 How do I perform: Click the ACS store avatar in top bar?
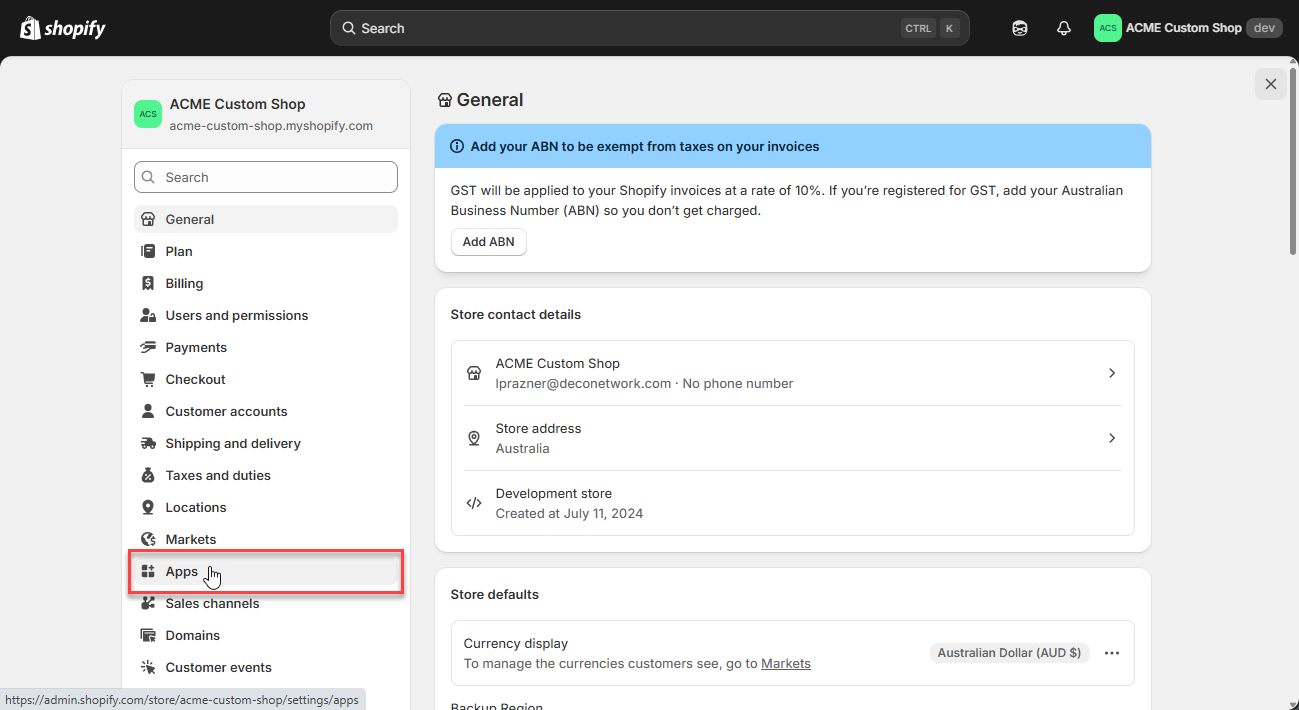1107,28
